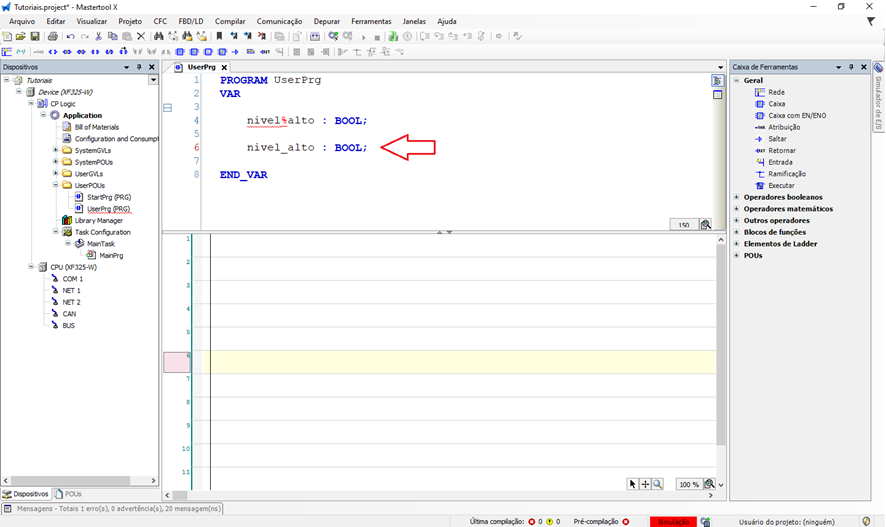
Task: Open the Compilar menu
Action: pyautogui.click(x=230, y=21)
